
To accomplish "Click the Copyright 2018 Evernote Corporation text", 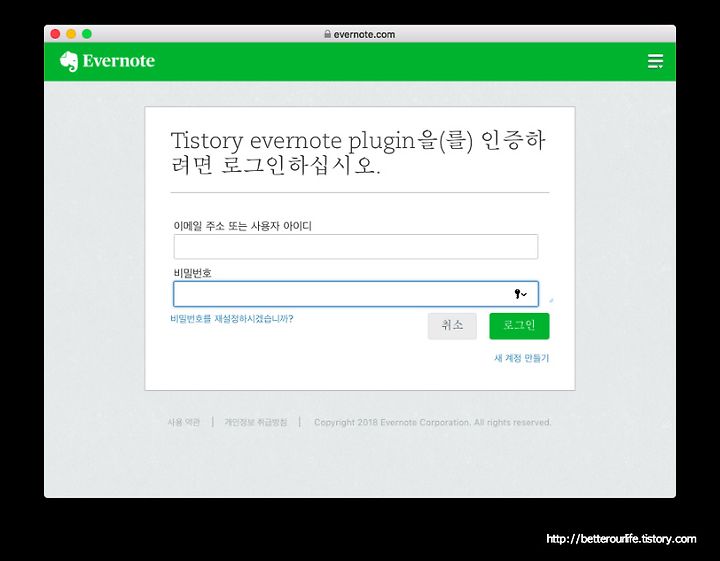I will (433, 422).
